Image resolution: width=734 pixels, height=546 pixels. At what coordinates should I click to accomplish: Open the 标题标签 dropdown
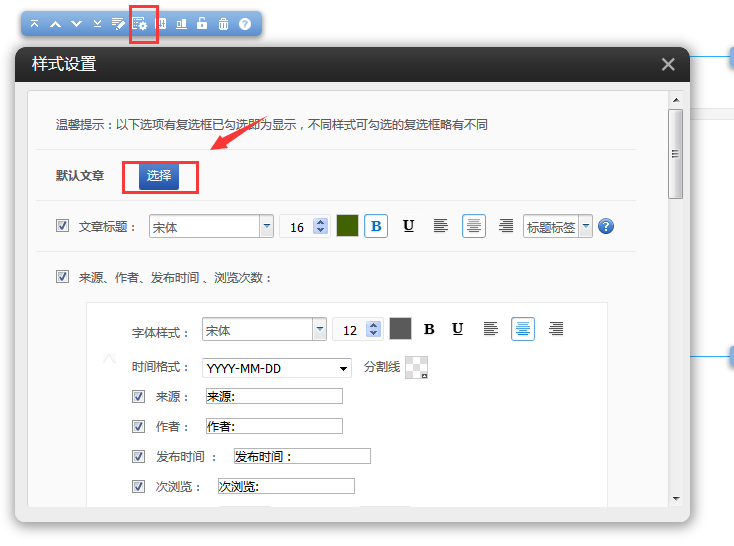click(585, 227)
